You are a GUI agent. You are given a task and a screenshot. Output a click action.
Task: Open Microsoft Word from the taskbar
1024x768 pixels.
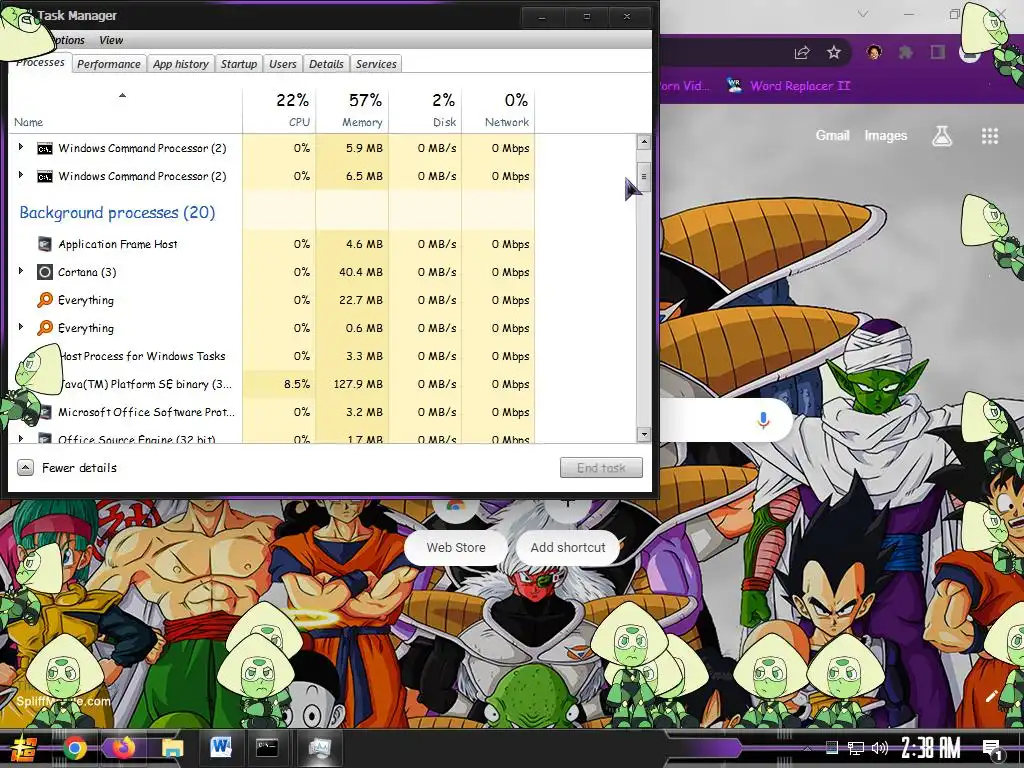(221, 748)
